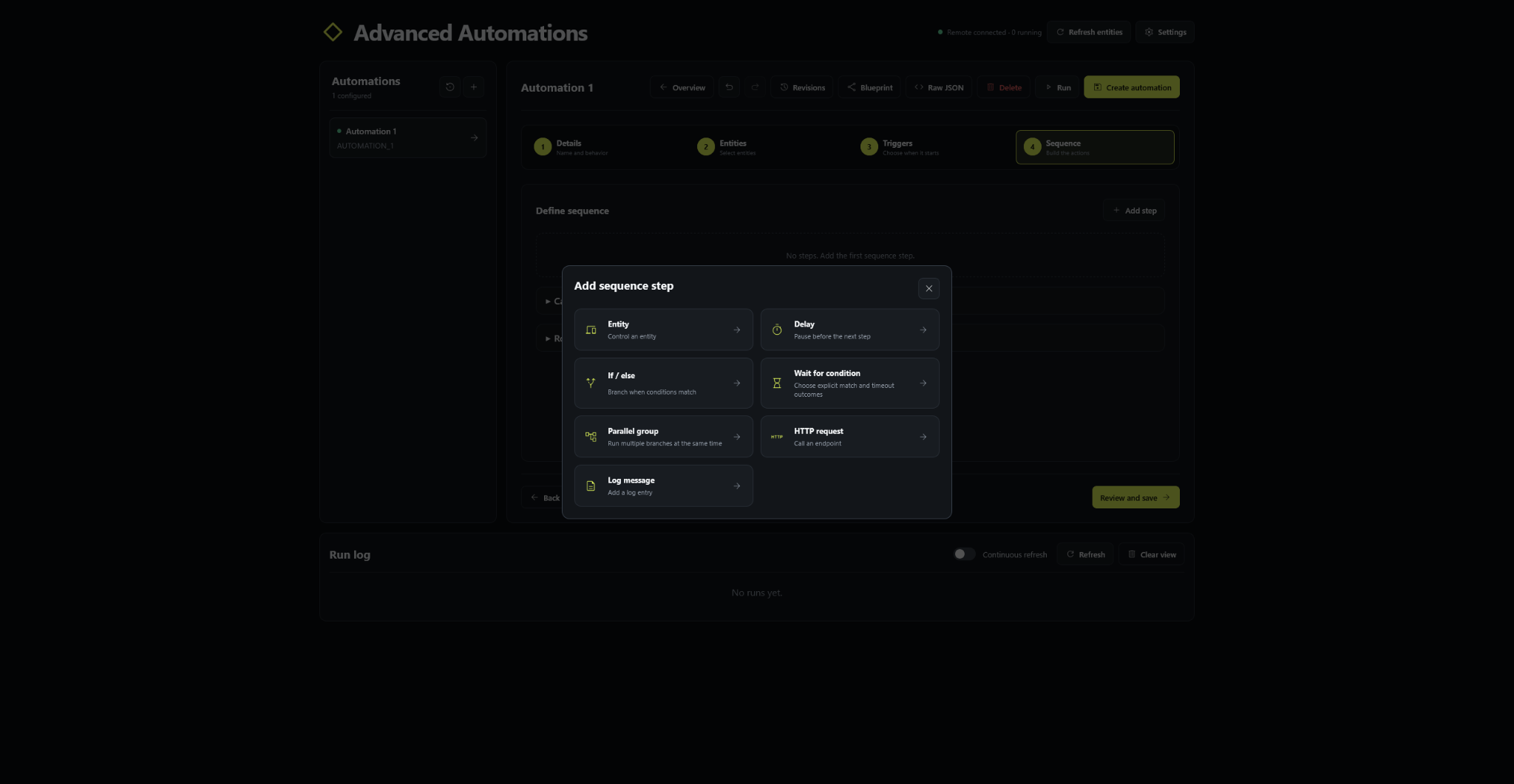Screen dimensions: 1514x784
Task: Add a Log message step
Action: coord(663,485)
